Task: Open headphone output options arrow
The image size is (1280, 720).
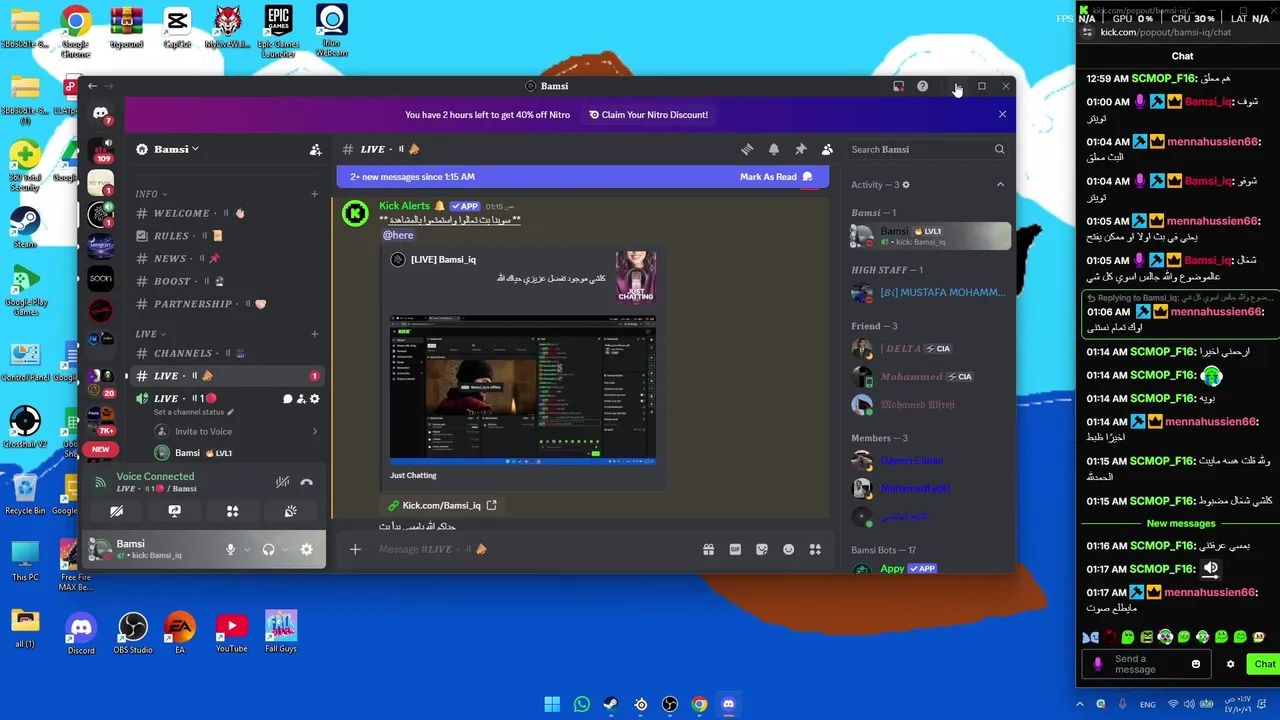Action: [x=284, y=549]
